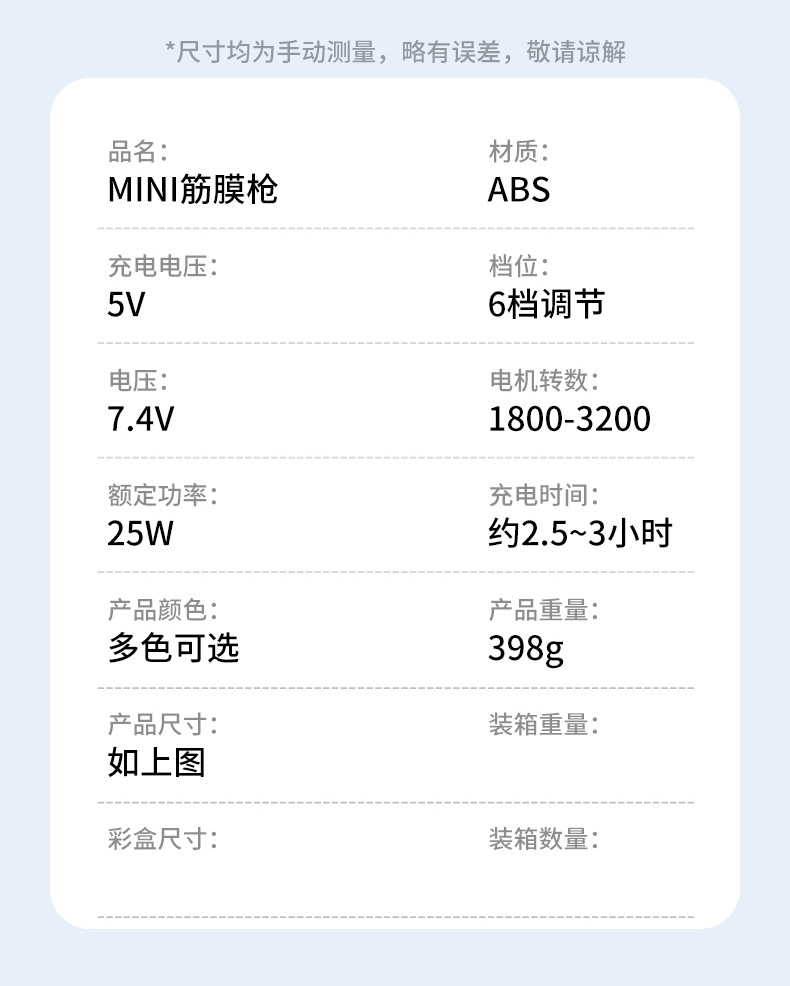Click the charging time 约2.5~3小时
The height and width of the screenshot is (986, 790).
(580, 534)
